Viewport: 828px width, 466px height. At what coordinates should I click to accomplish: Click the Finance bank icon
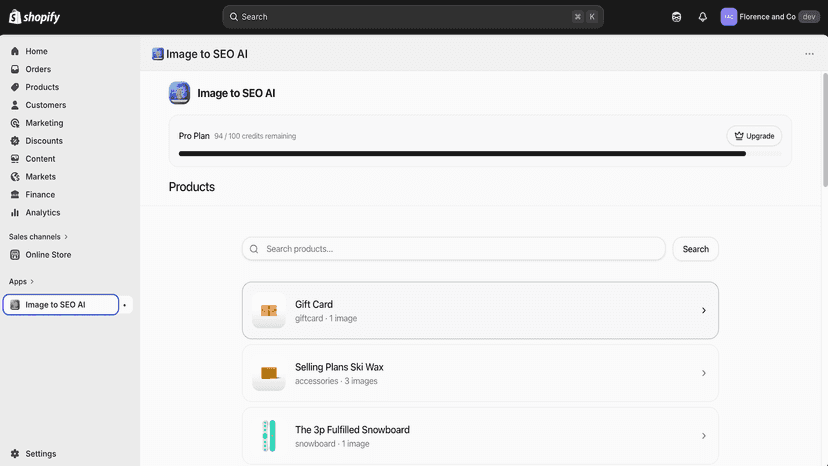pyautogui.click(x=15, y=194)
